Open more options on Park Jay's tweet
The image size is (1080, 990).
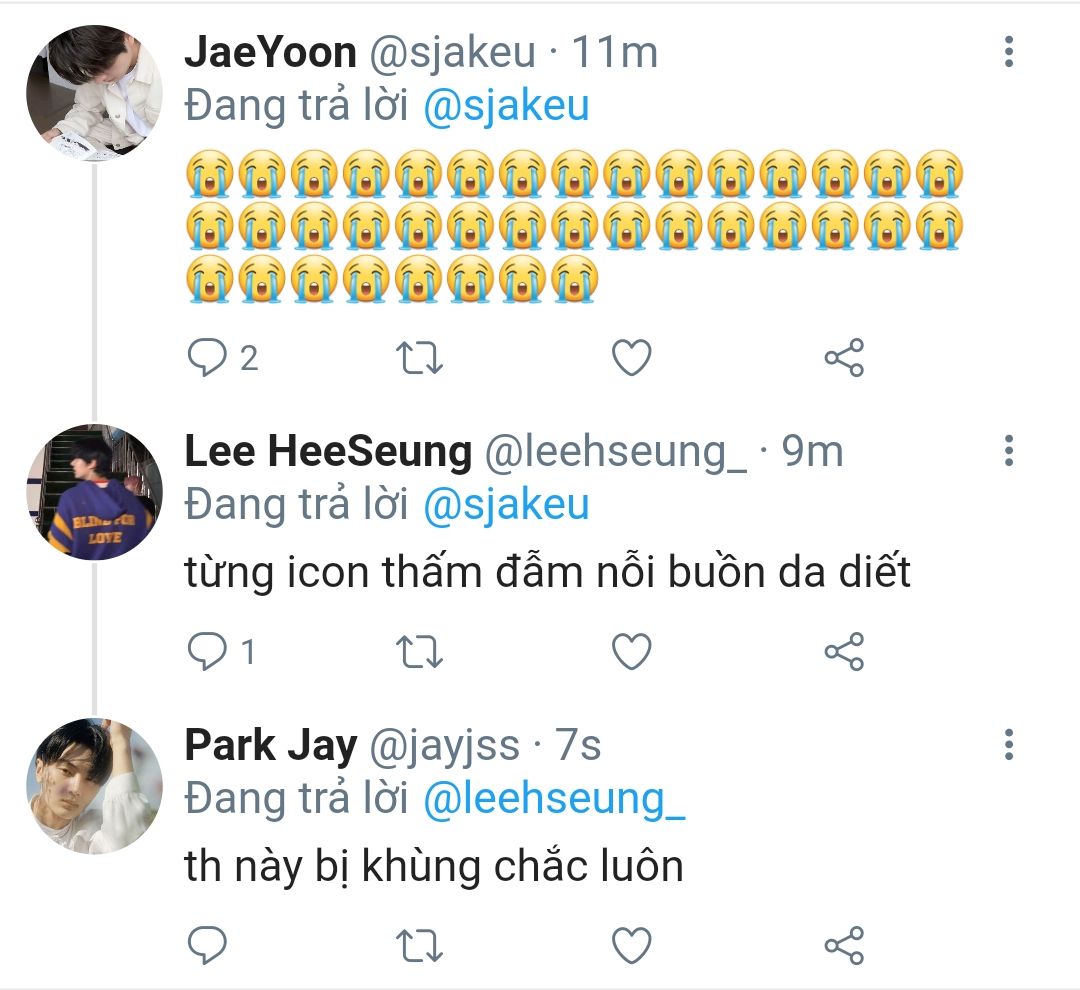click(1009, 745)
